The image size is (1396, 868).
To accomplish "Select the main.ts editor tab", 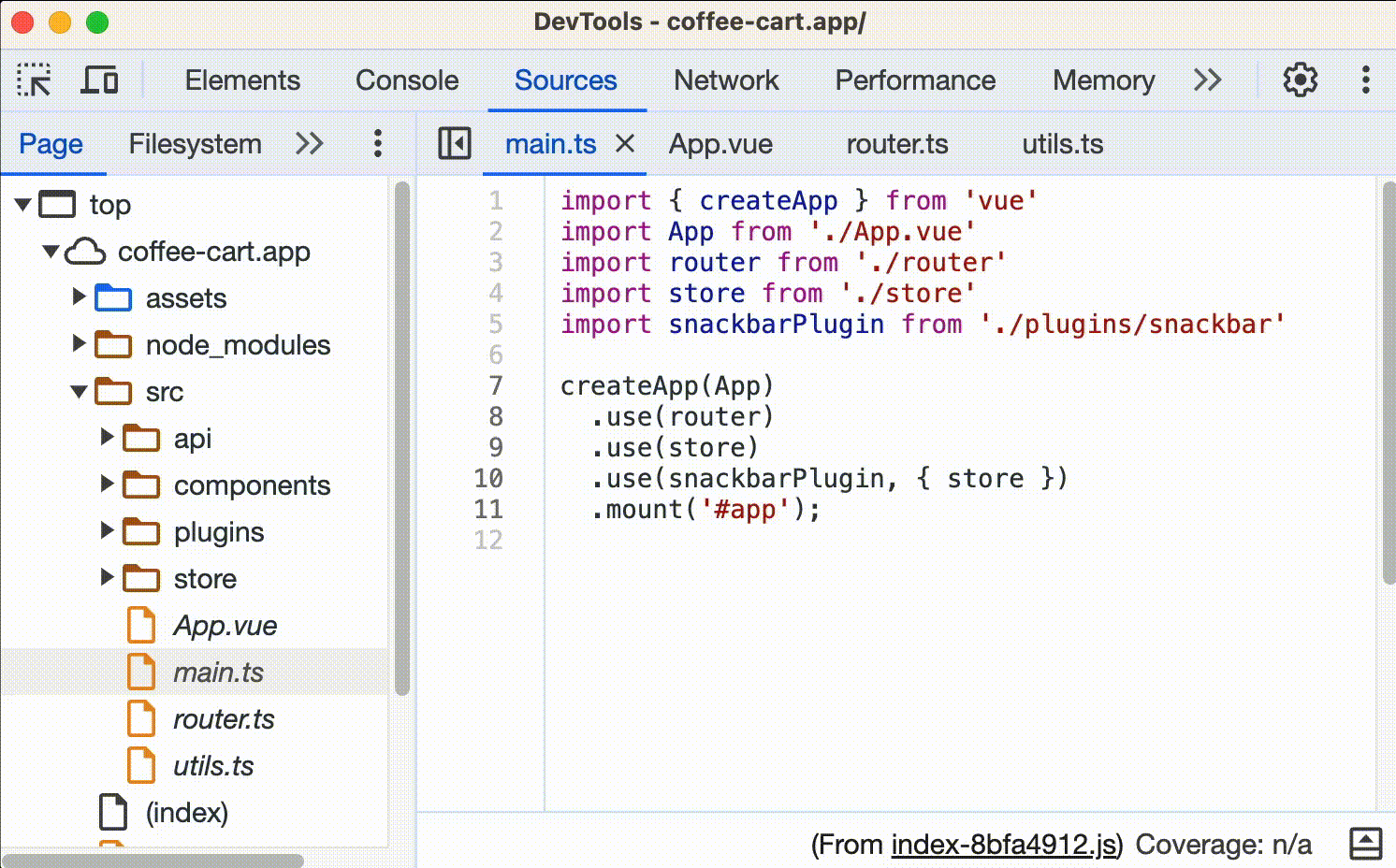I will point(551,144).
